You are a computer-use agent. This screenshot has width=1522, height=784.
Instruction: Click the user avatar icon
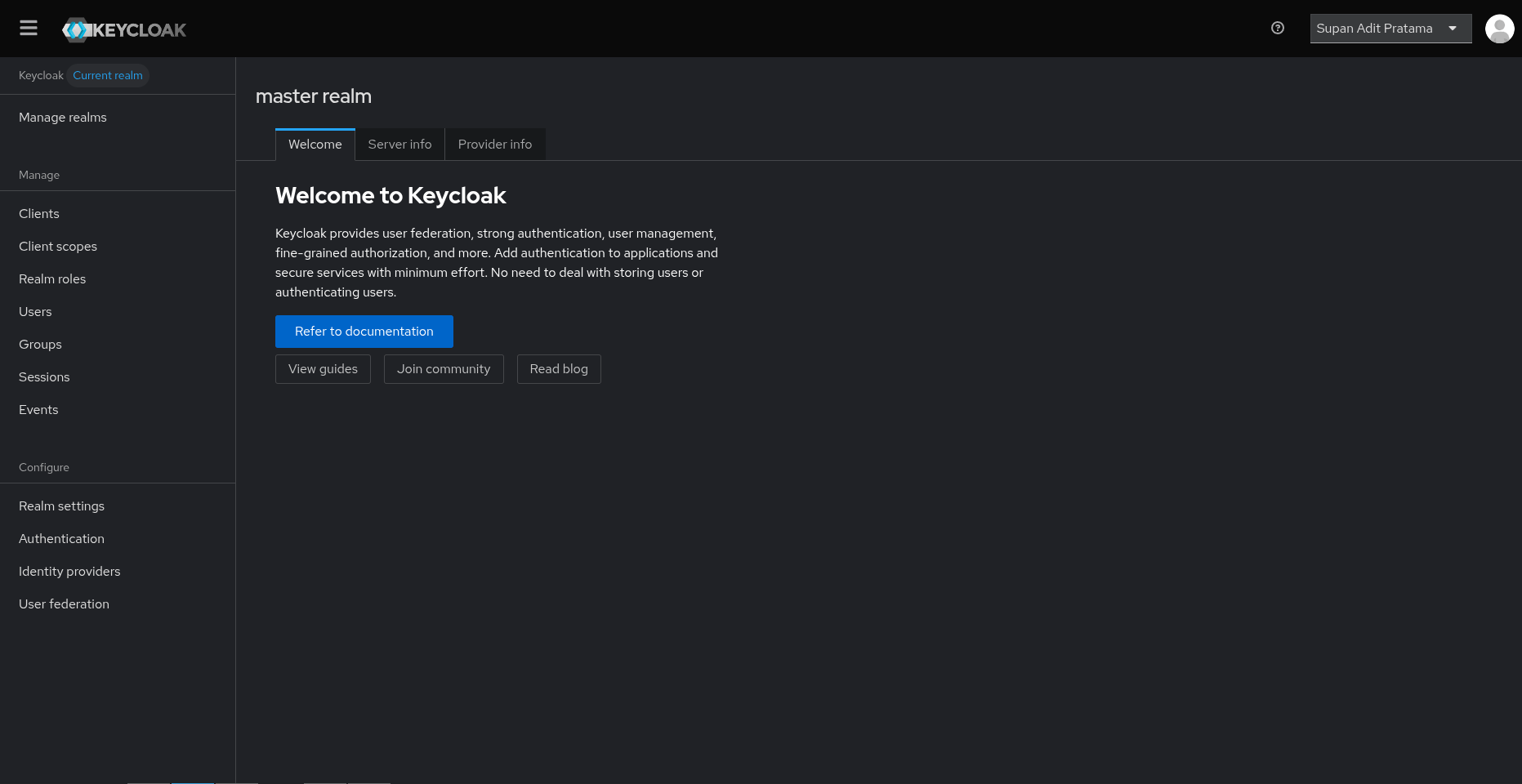click(x=1499, y=29)
